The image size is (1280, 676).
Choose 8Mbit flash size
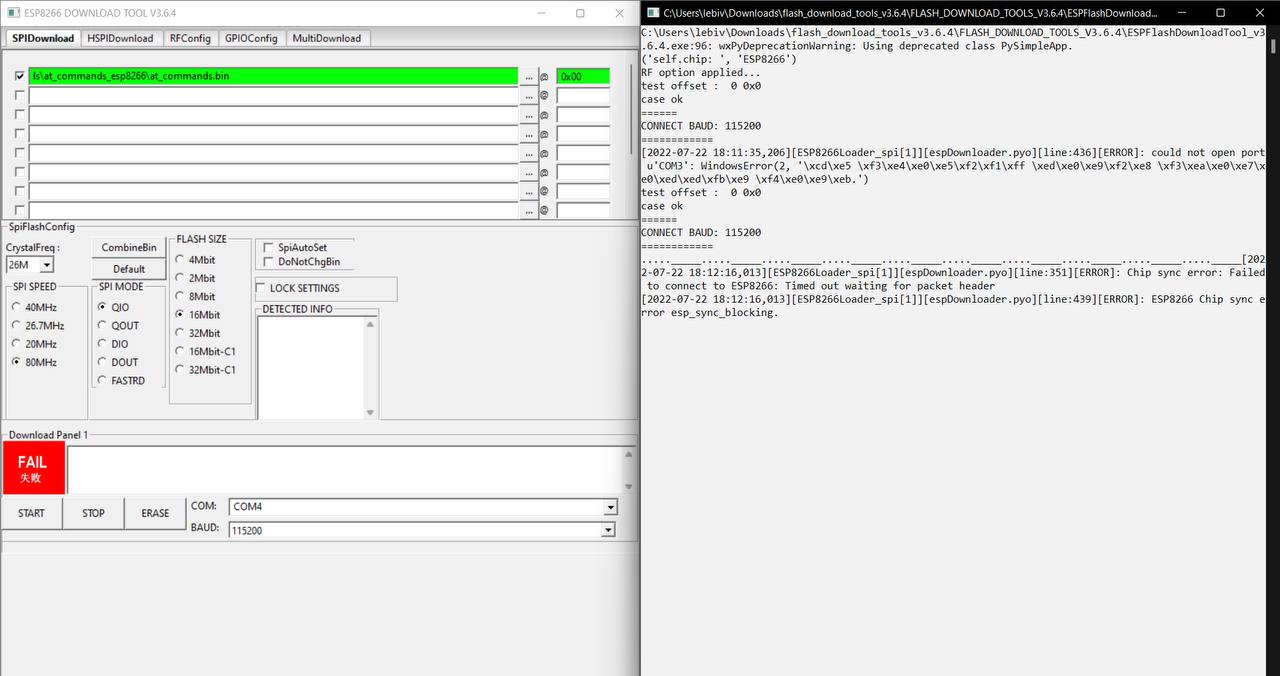(195, 296)
